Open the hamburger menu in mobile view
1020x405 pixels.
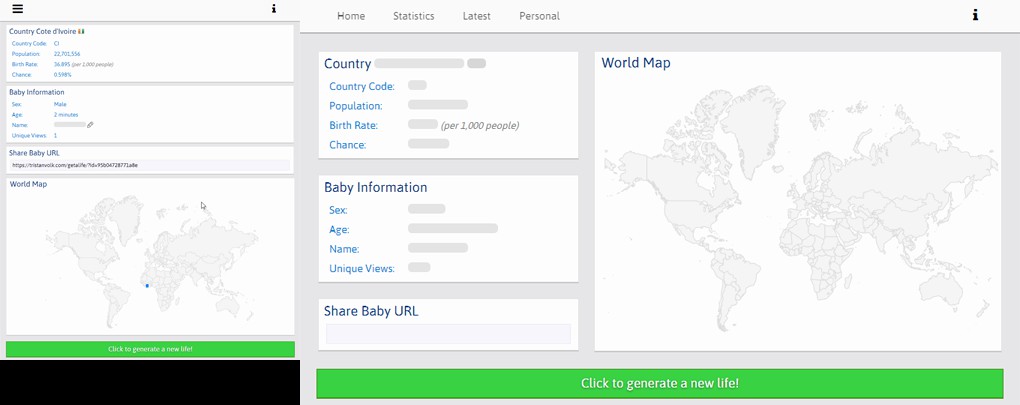point(17,9)
